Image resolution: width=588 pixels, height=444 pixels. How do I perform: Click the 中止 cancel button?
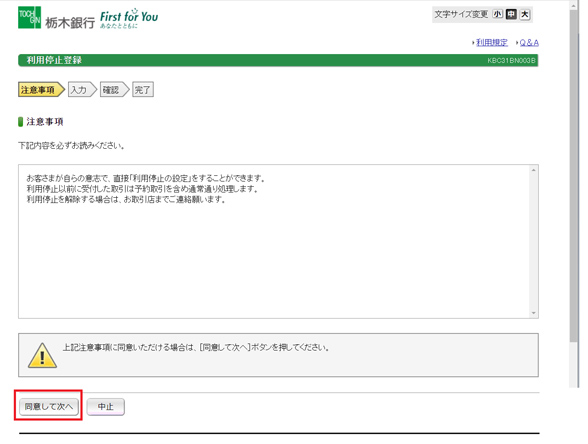(x=105, y=407)
